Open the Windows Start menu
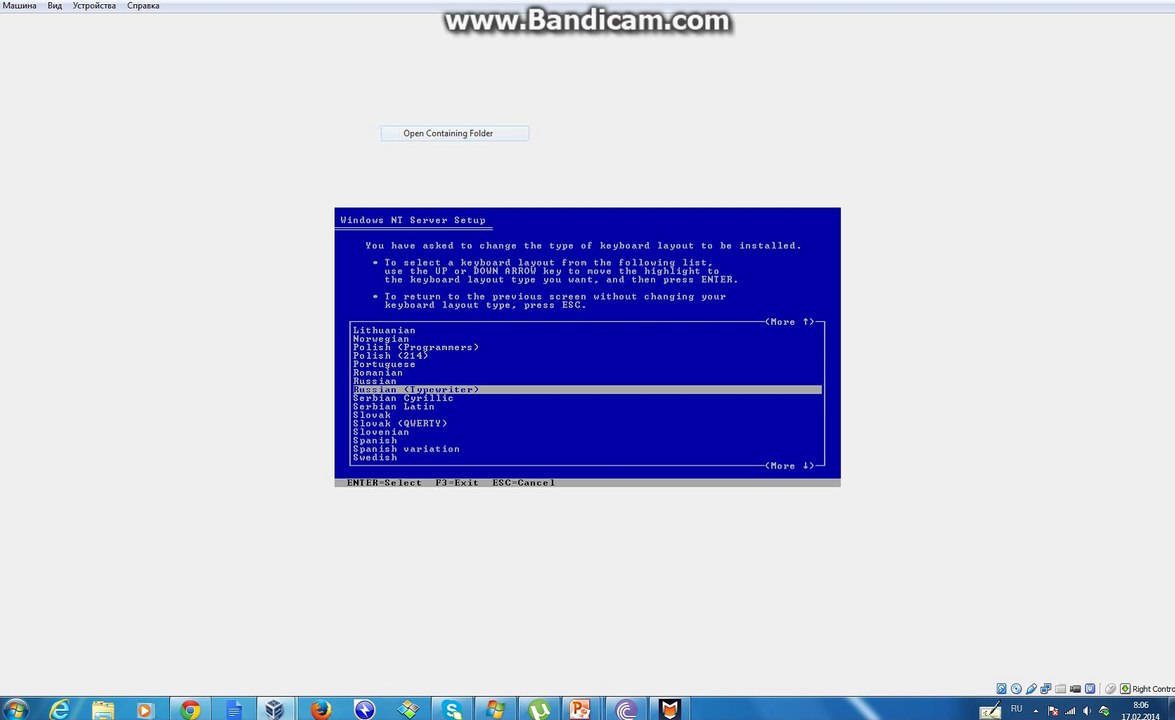The image size is (1175, 720). pyautogui.click(x=15, y=709)
